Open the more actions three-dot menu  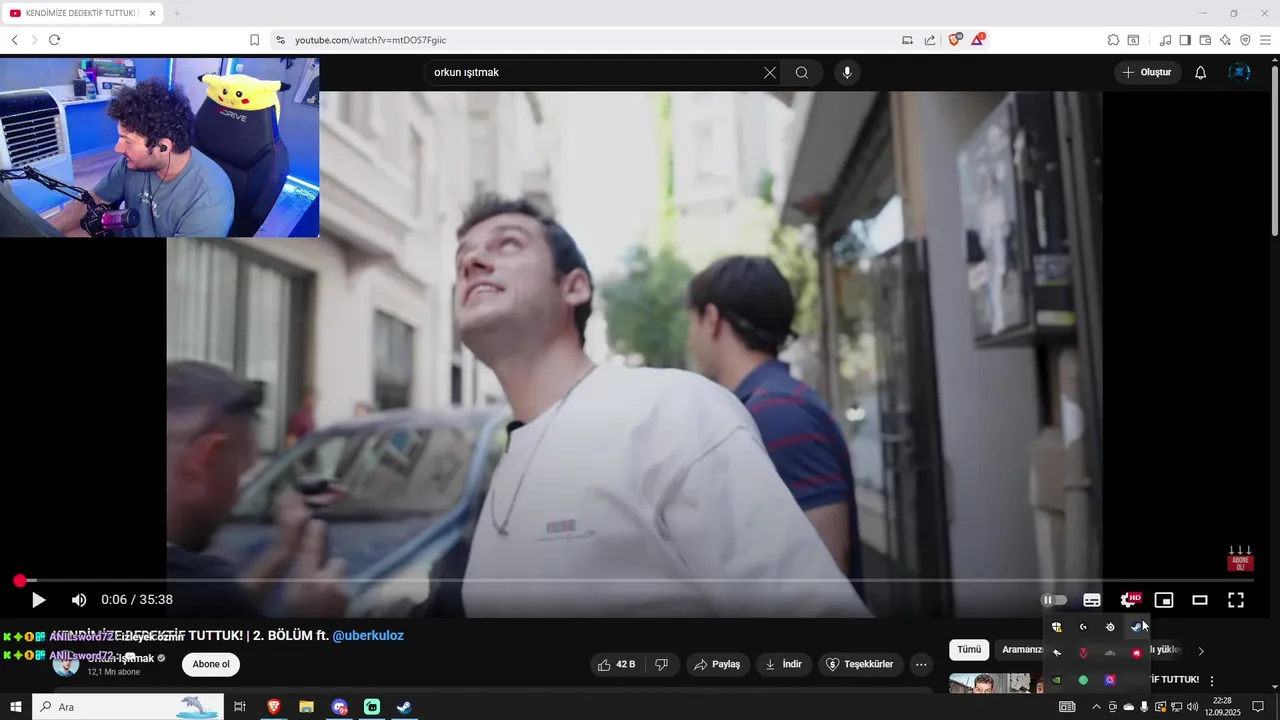(921, 664)
